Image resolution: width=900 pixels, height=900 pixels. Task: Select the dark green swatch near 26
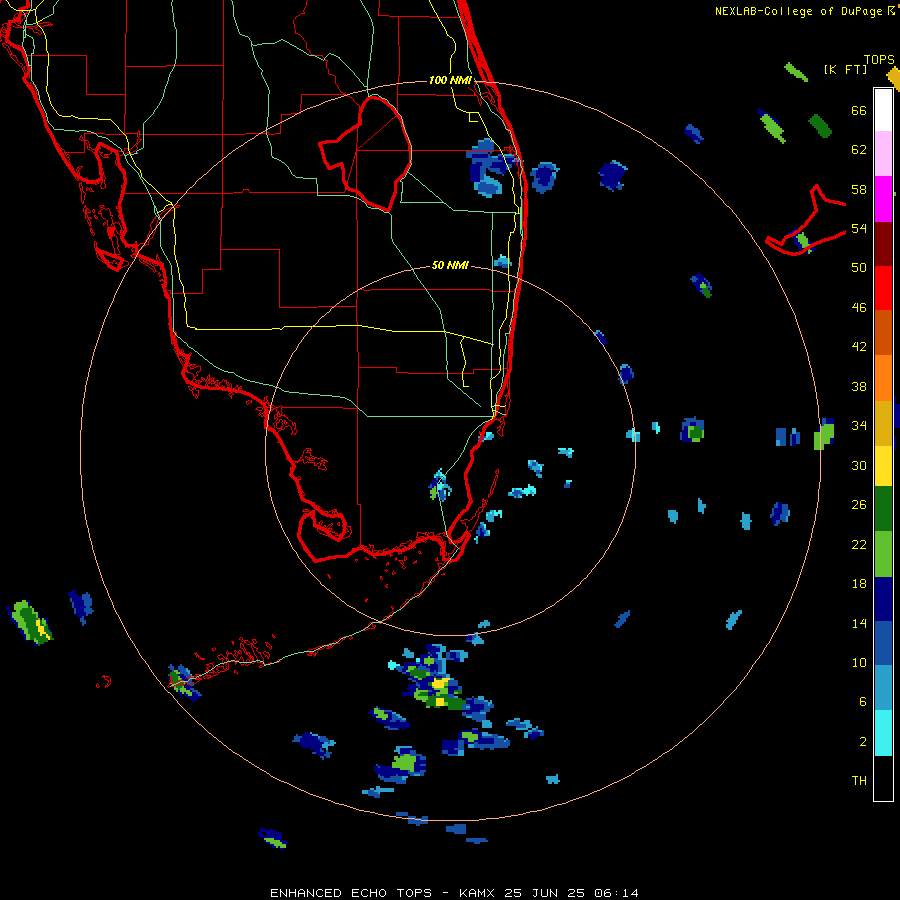pos(883,509)
